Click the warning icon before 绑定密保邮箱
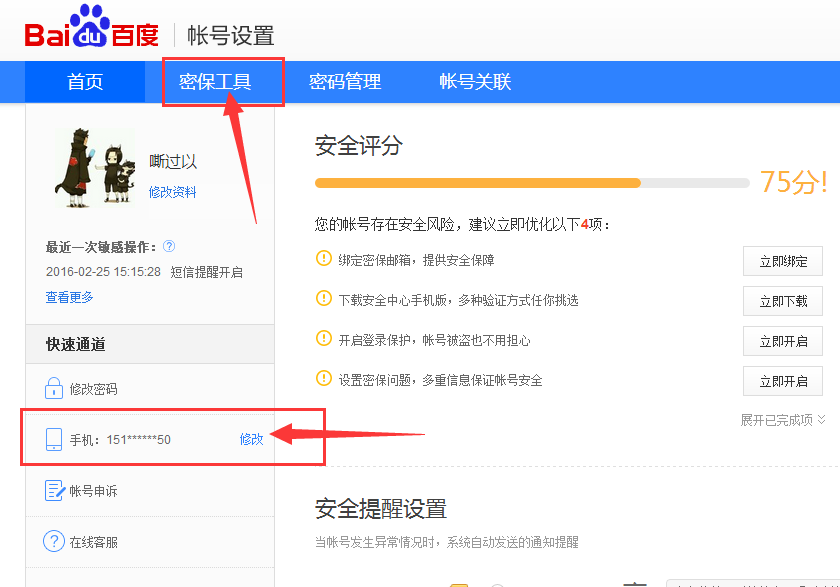Screen dimensions: 840x587 pyautogui.click(x=323, y=260)
